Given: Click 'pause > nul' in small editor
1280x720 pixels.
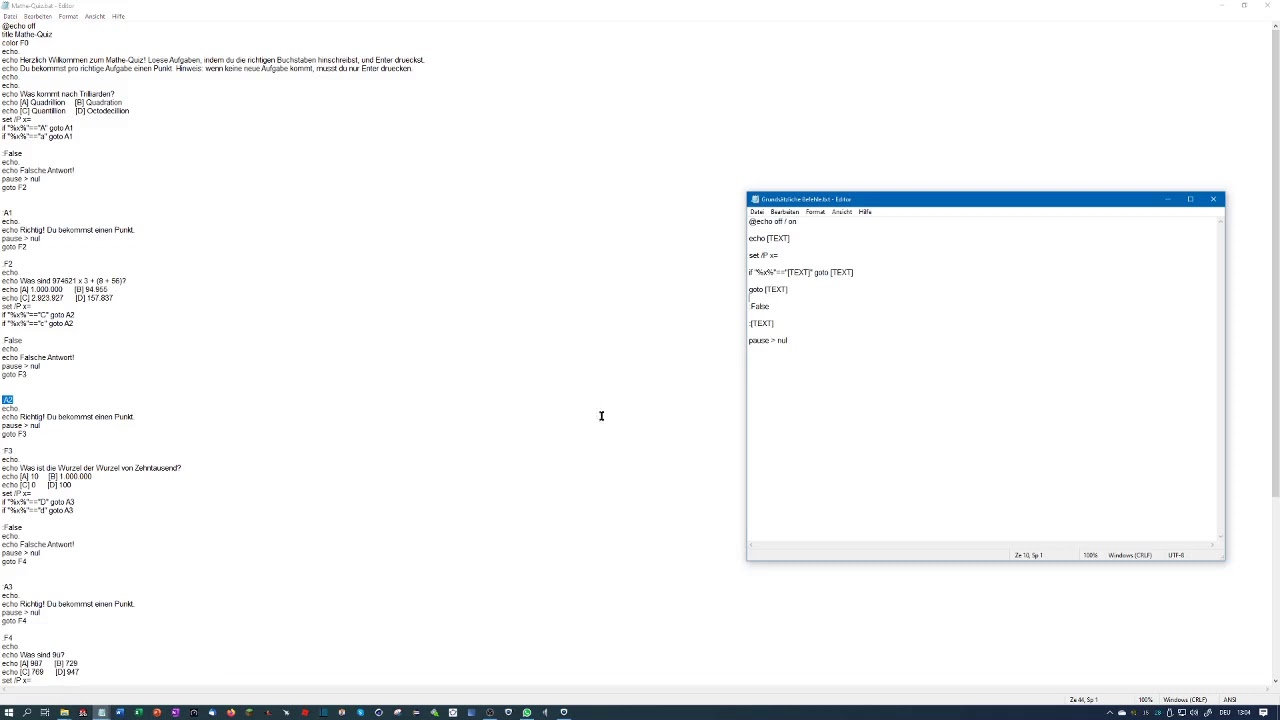Looking at the screenshot, I should 768,340.
